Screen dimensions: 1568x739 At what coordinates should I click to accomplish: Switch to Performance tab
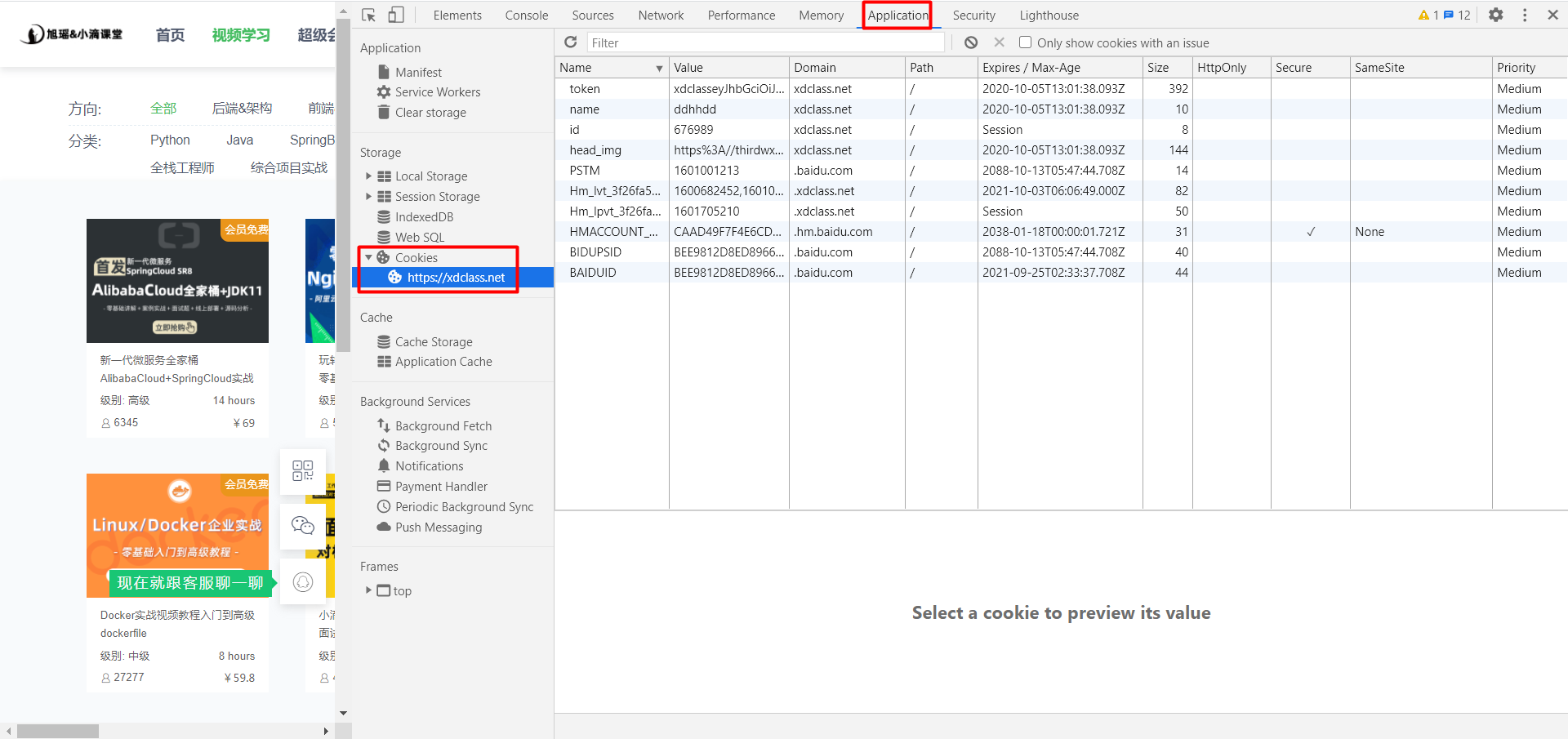pos(742,15)
